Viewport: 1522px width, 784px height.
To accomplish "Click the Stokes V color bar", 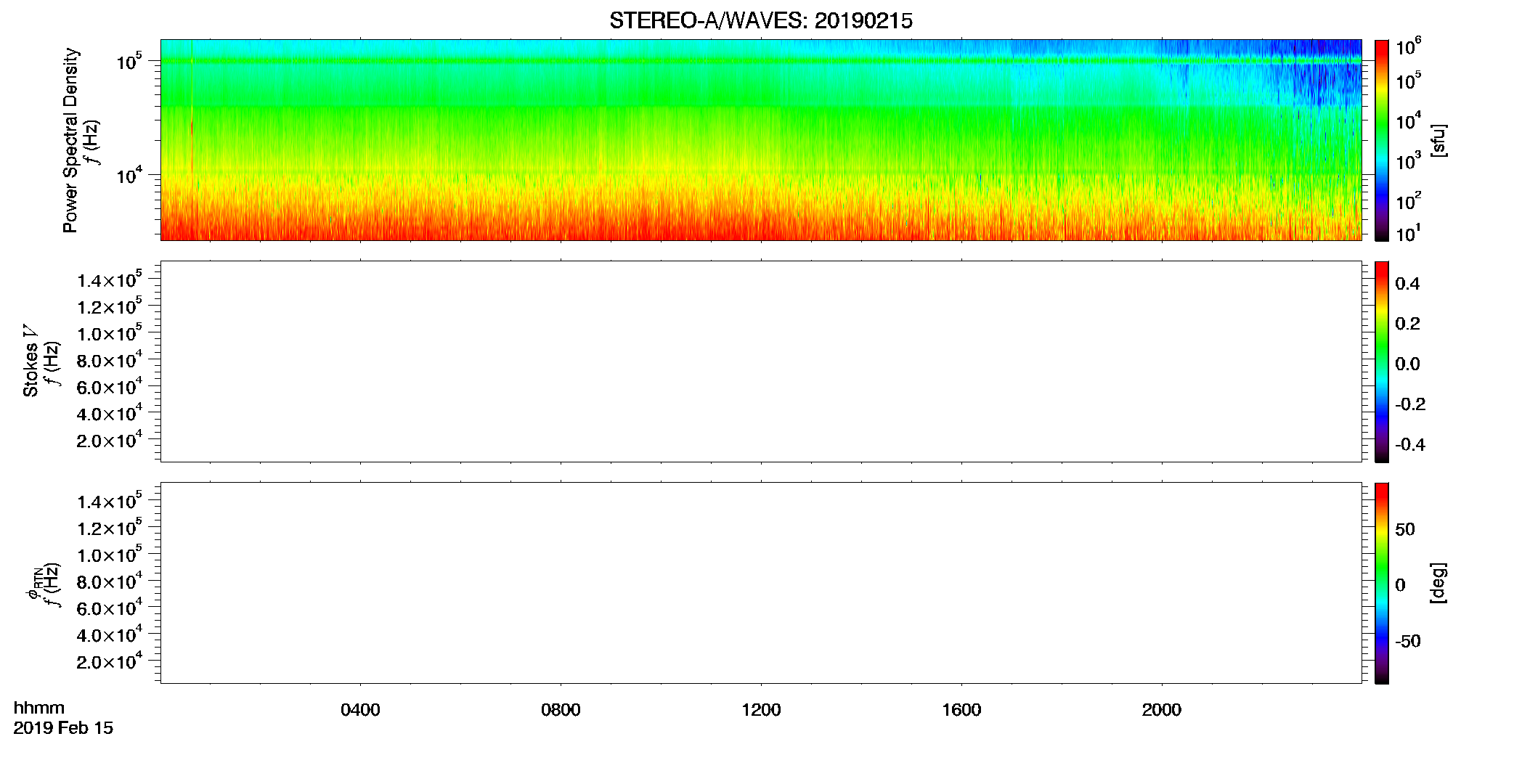I will (x=1382, y=362).
